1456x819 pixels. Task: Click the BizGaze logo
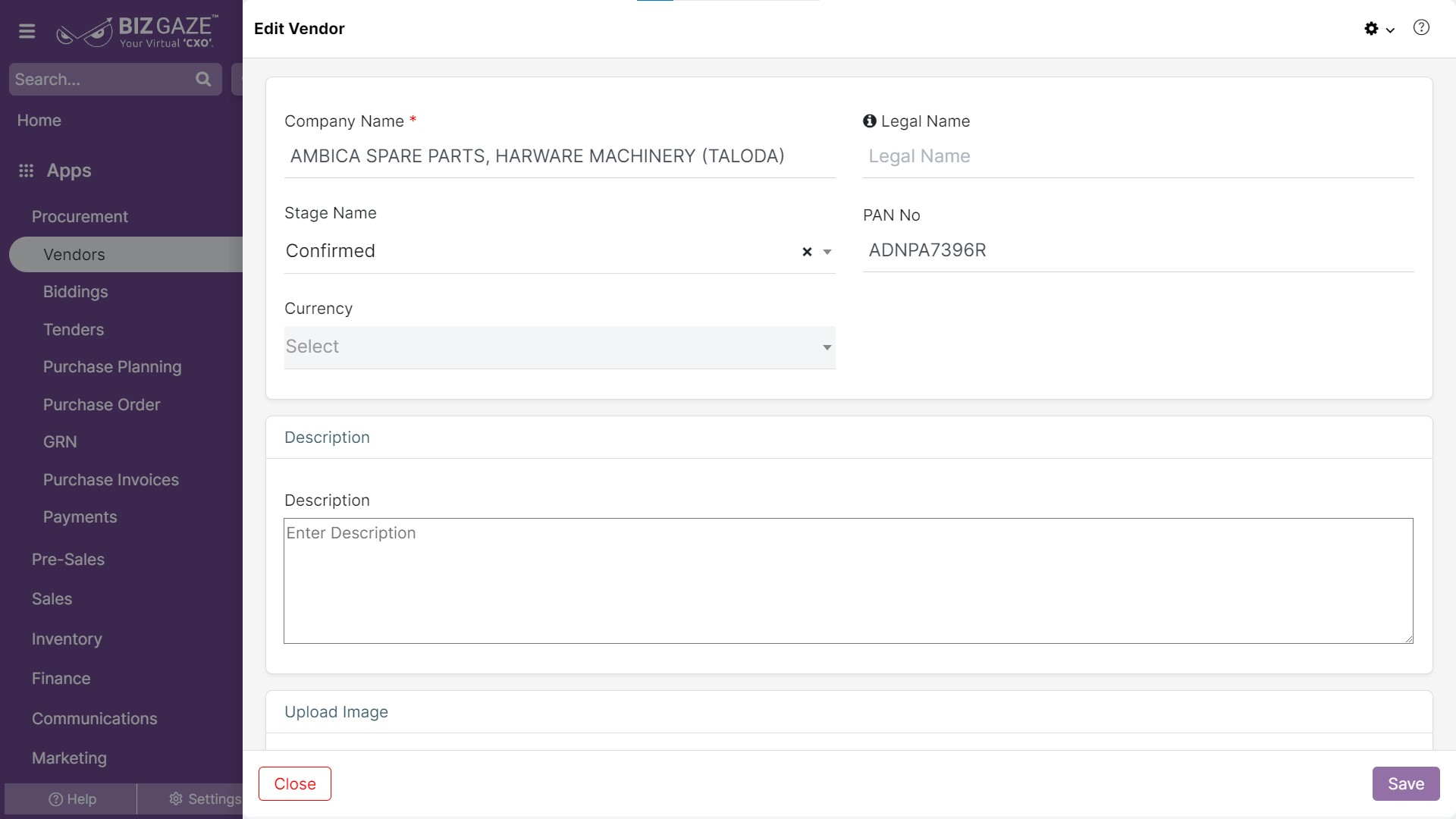138,32
